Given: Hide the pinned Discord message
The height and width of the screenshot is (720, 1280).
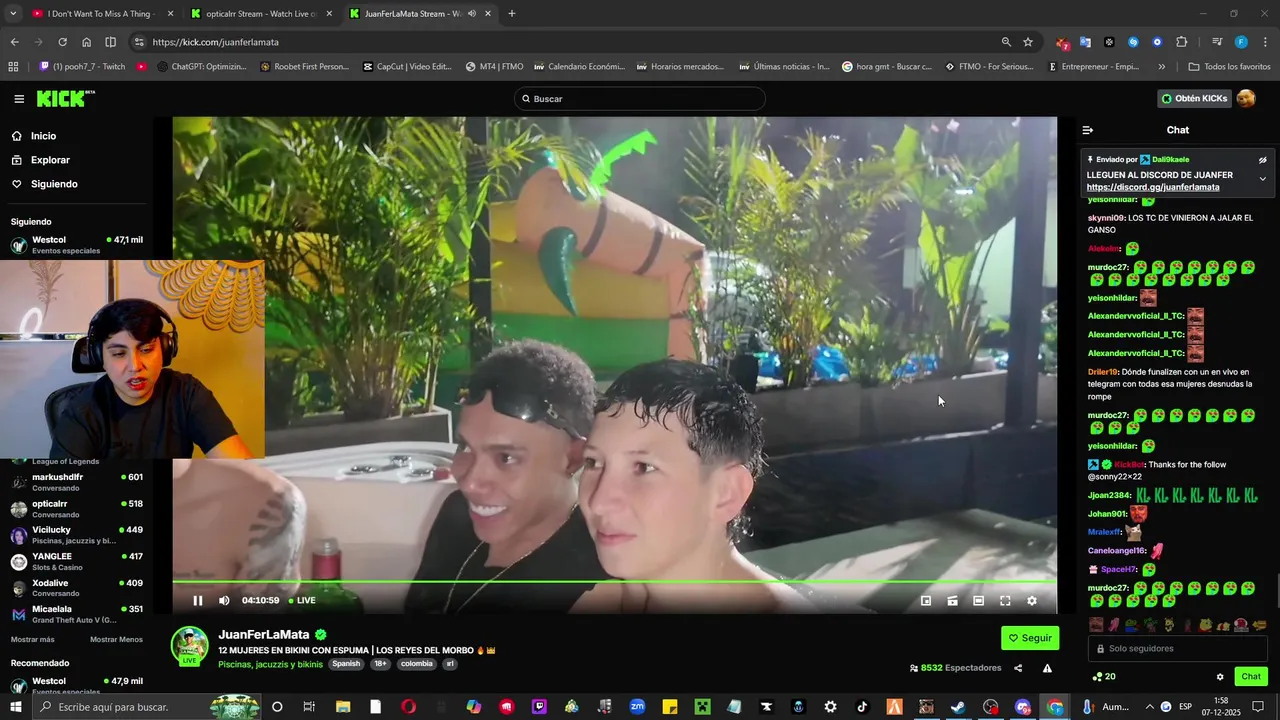Looking at the screenshot, I should point(1262,160).
